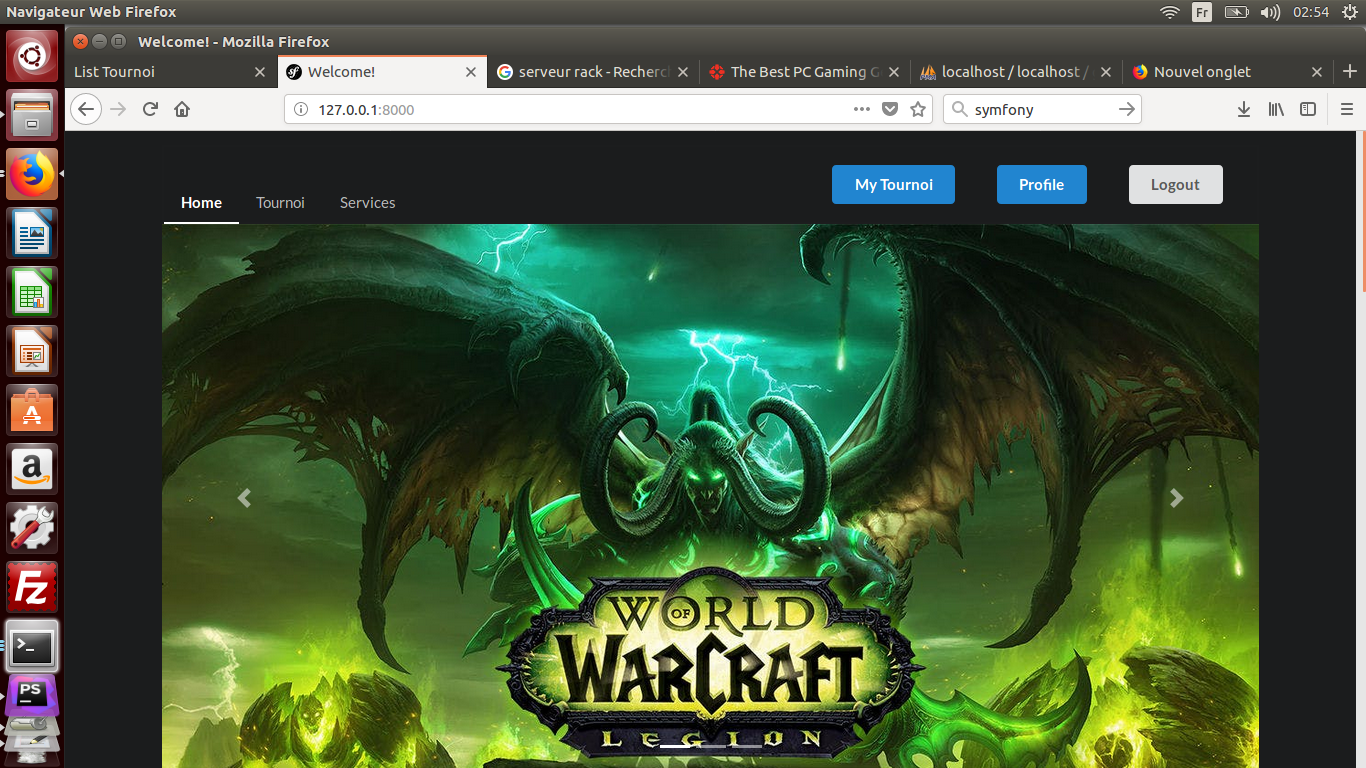Viewport: 1366px width, 768px height.
Task: Launch LibreOffice Writer from launcher
Action: coord(33,233)
